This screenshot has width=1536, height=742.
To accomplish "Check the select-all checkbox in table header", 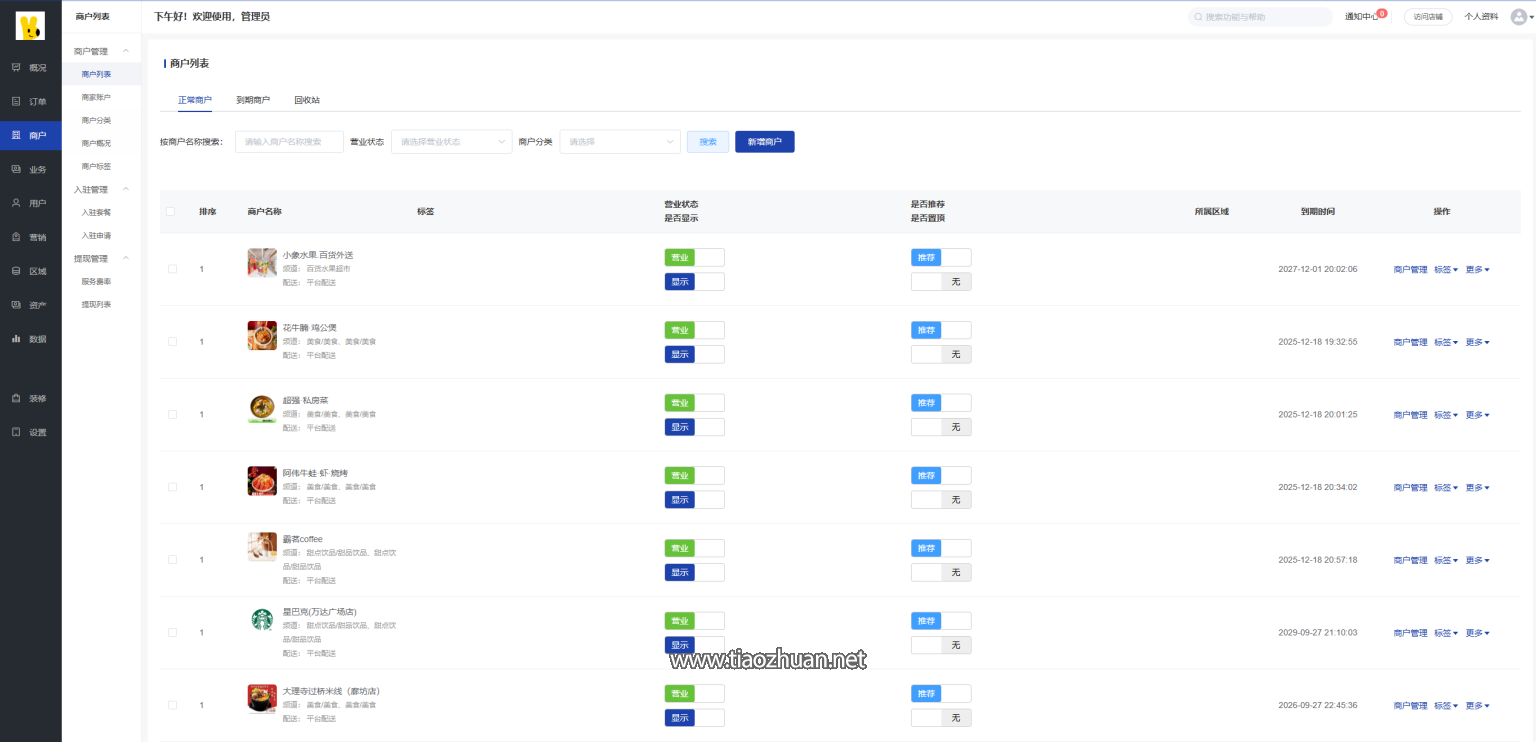I will (170, 212).
